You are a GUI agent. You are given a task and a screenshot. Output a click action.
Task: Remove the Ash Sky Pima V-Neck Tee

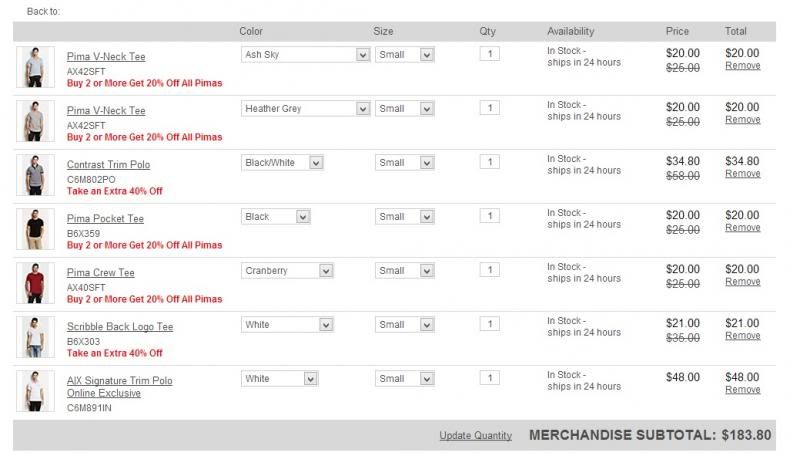click(x=742, y=66)
